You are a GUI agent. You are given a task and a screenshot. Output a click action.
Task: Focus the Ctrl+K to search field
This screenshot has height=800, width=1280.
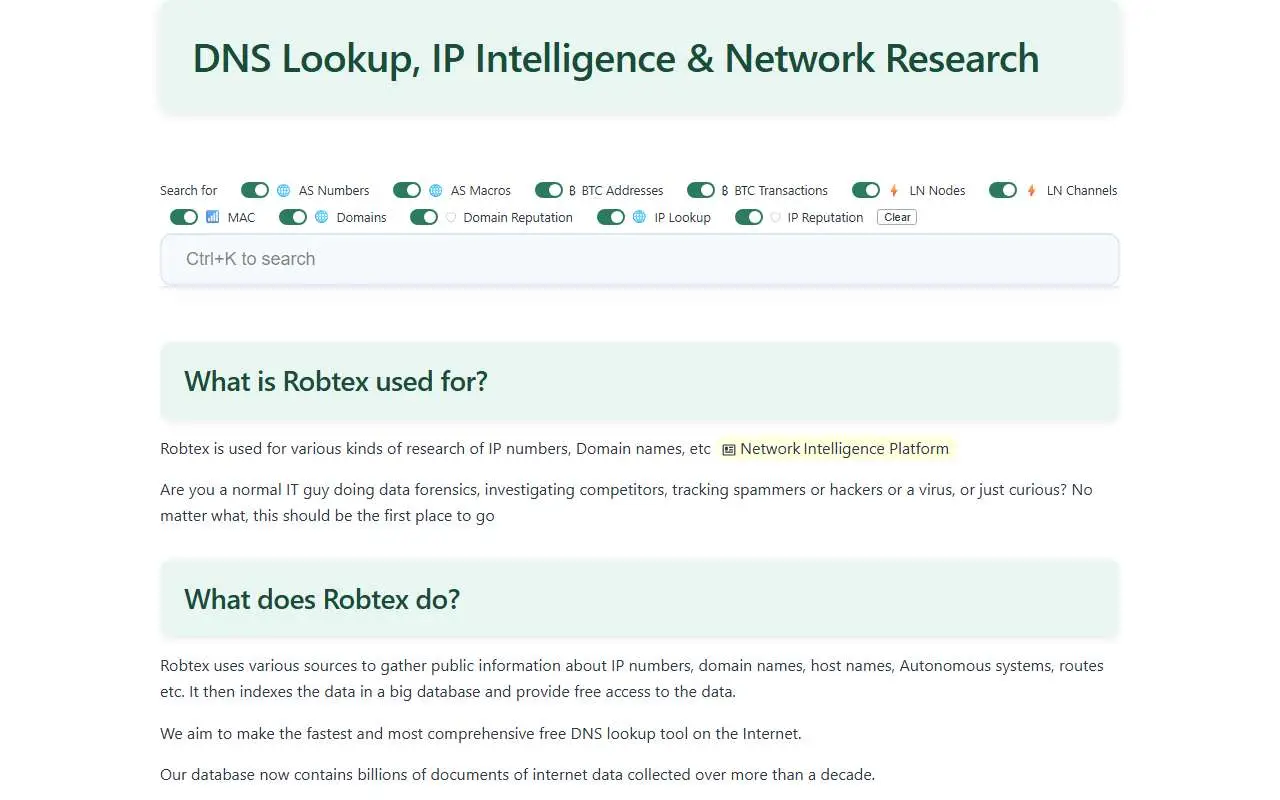click(x=640, y=259)
